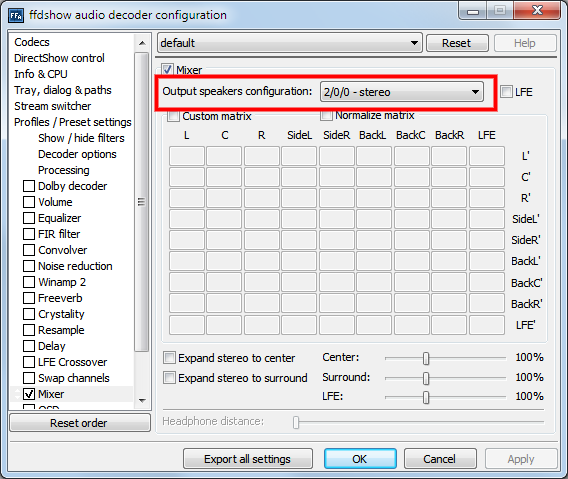The width and height of the screenshot is (568, 479).
Task: Toggle the Mixer checkbox in the right panel
Action: point(167,70)
